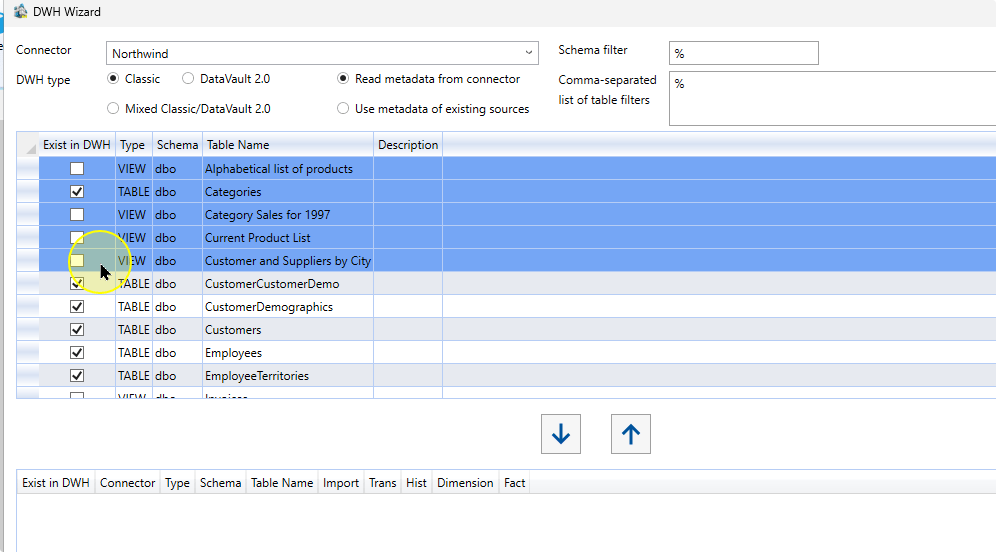Toggle checkbox for Customer and Suppliers by City
This screenshot has width=996, height=552.
(x=77, y=260)
